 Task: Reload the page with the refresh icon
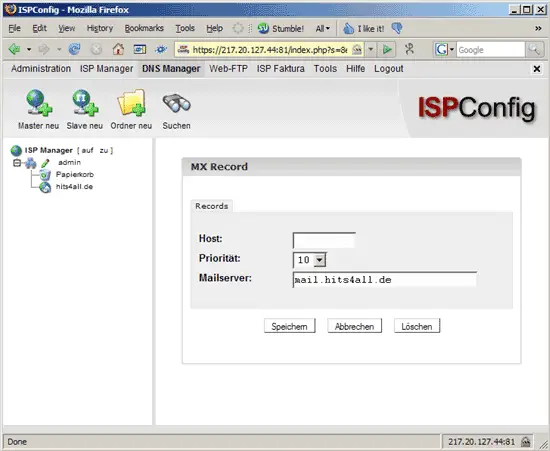(74, 49)
